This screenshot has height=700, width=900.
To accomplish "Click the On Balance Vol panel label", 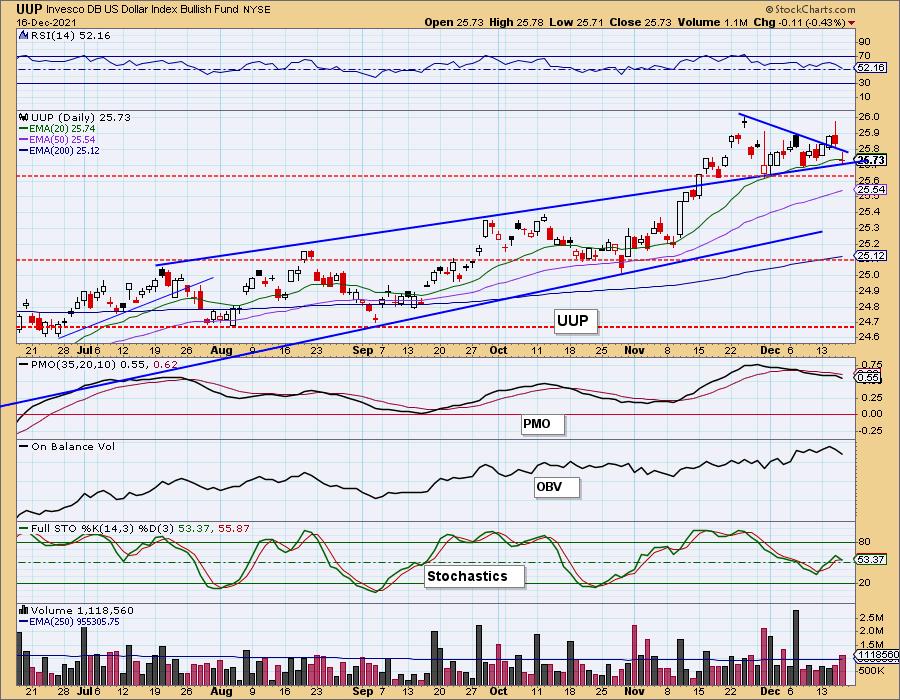I will point(73,446).
